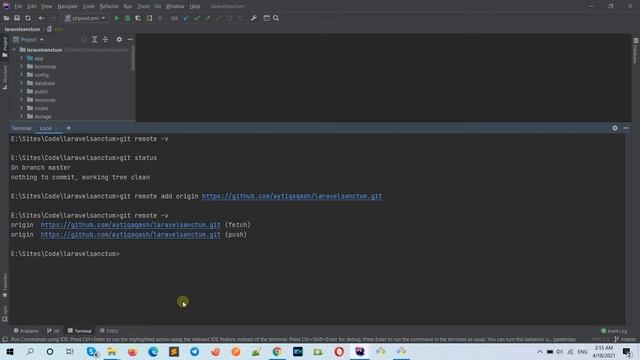Click the Run with Coverage icon
This screenshot has width=640, height=360.
[x=138, y=18]
